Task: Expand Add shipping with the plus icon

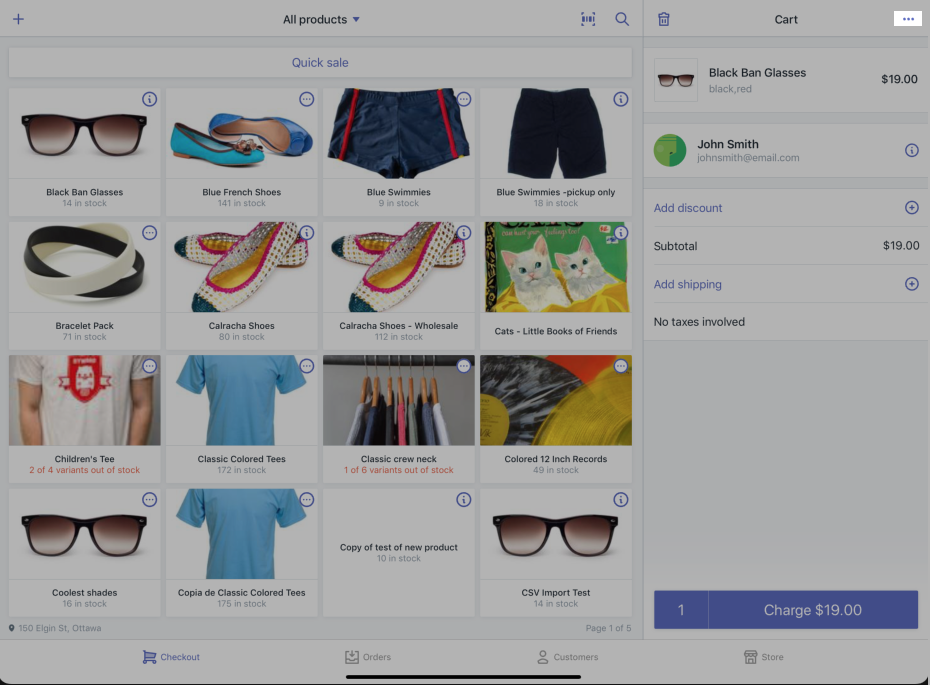Action: pyautogui.click(x=911, y=284)
